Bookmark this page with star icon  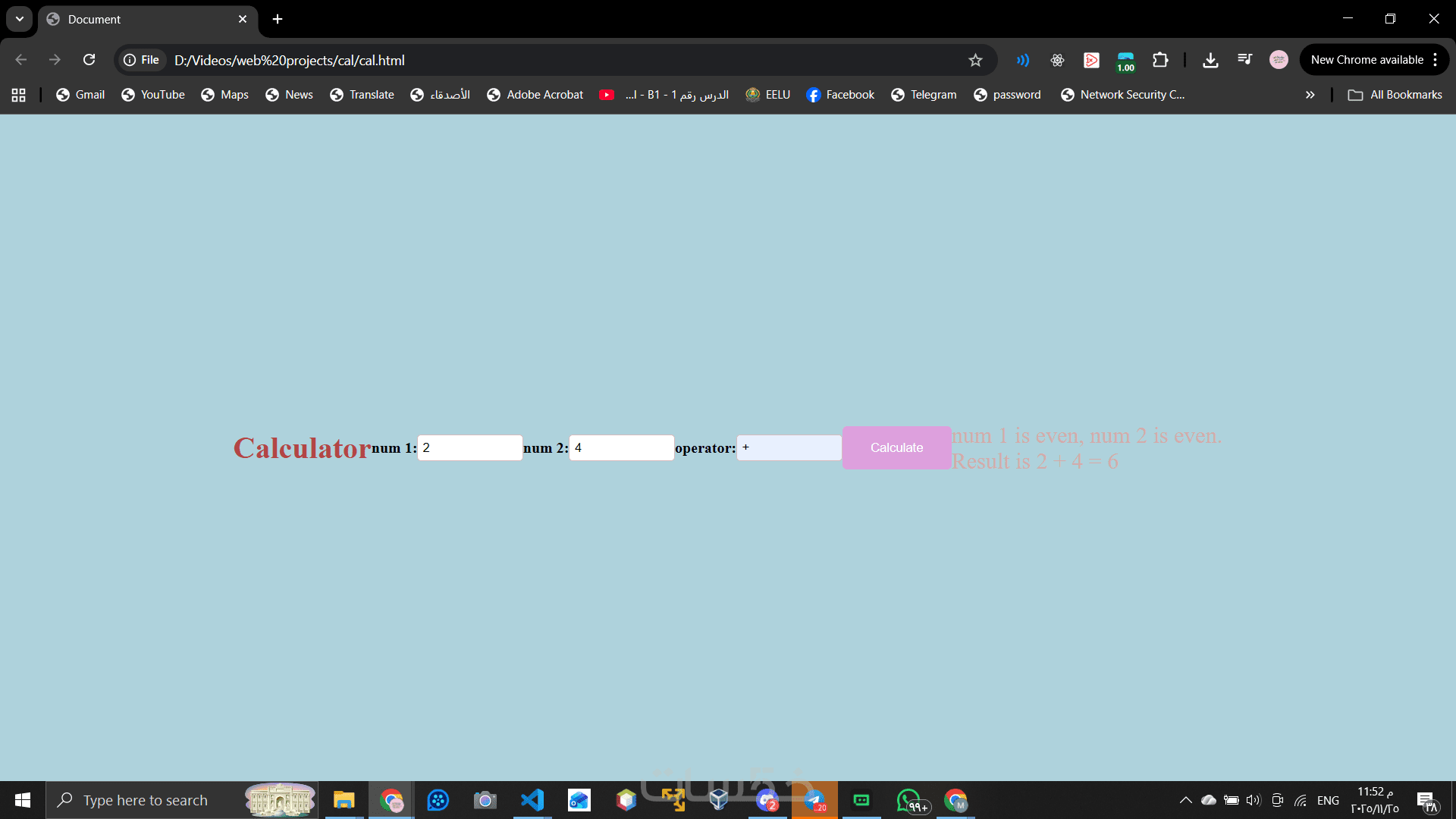click(x=975, y=60)
